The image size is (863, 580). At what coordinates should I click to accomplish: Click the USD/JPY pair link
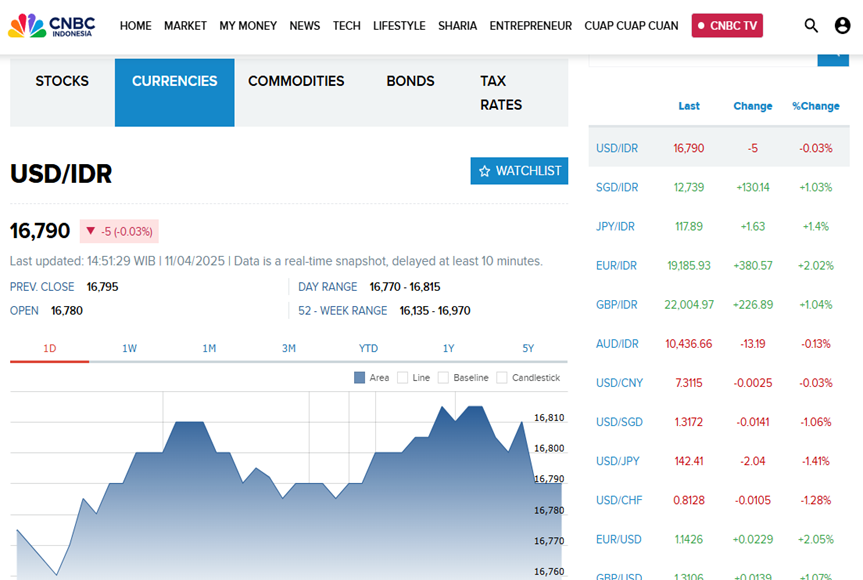[617, 461]
